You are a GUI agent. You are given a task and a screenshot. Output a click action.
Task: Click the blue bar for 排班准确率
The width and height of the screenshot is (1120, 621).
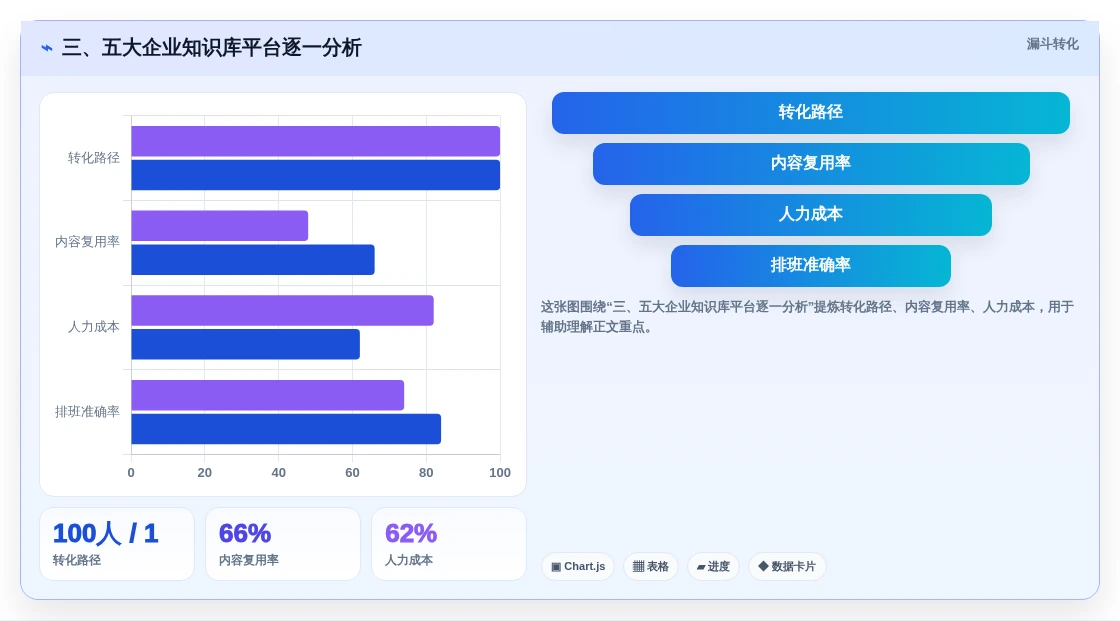click(286, 429)
